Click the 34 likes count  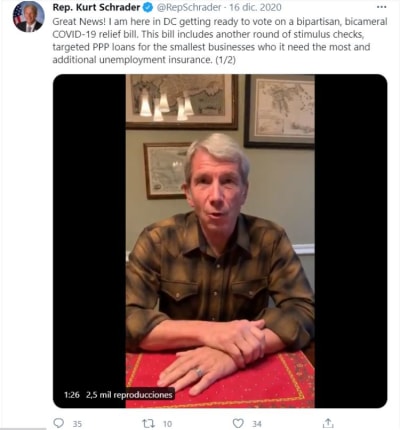[257, 424]
